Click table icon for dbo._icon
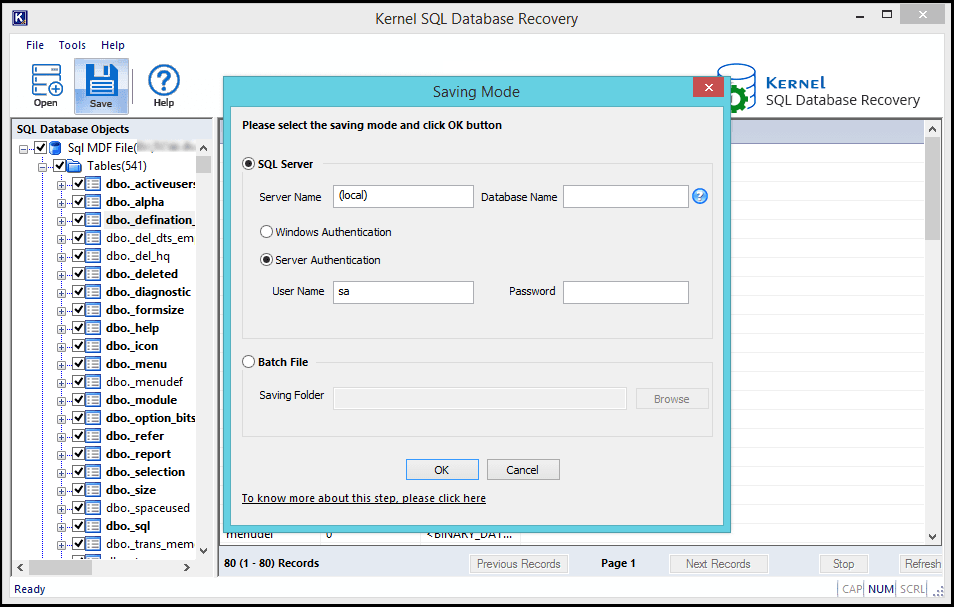954x607 pixels. tap(93, 345)
